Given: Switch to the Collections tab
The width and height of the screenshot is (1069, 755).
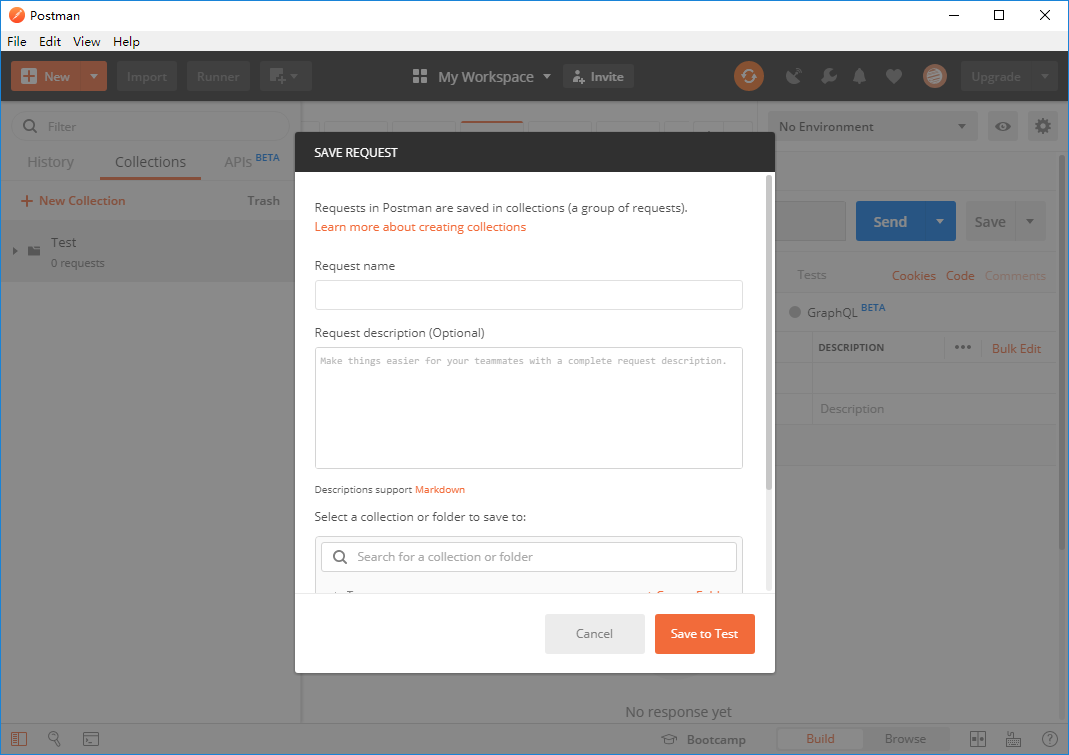Looking at the screenshot, I should tap(150, 162).
